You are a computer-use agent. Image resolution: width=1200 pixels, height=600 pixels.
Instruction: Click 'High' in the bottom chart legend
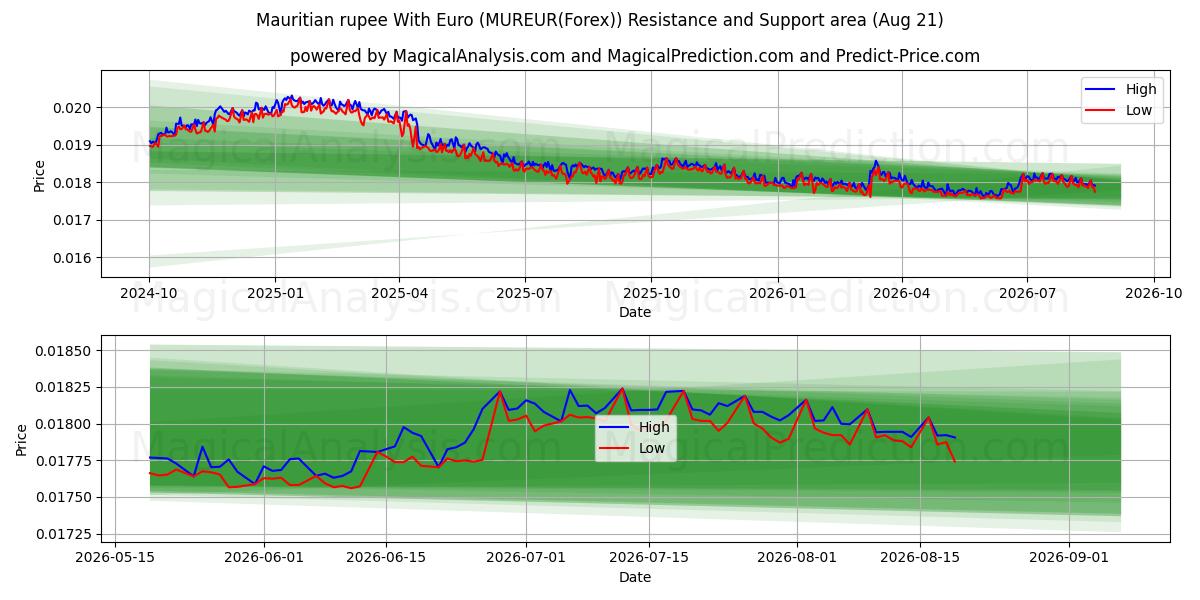(654, 427)
